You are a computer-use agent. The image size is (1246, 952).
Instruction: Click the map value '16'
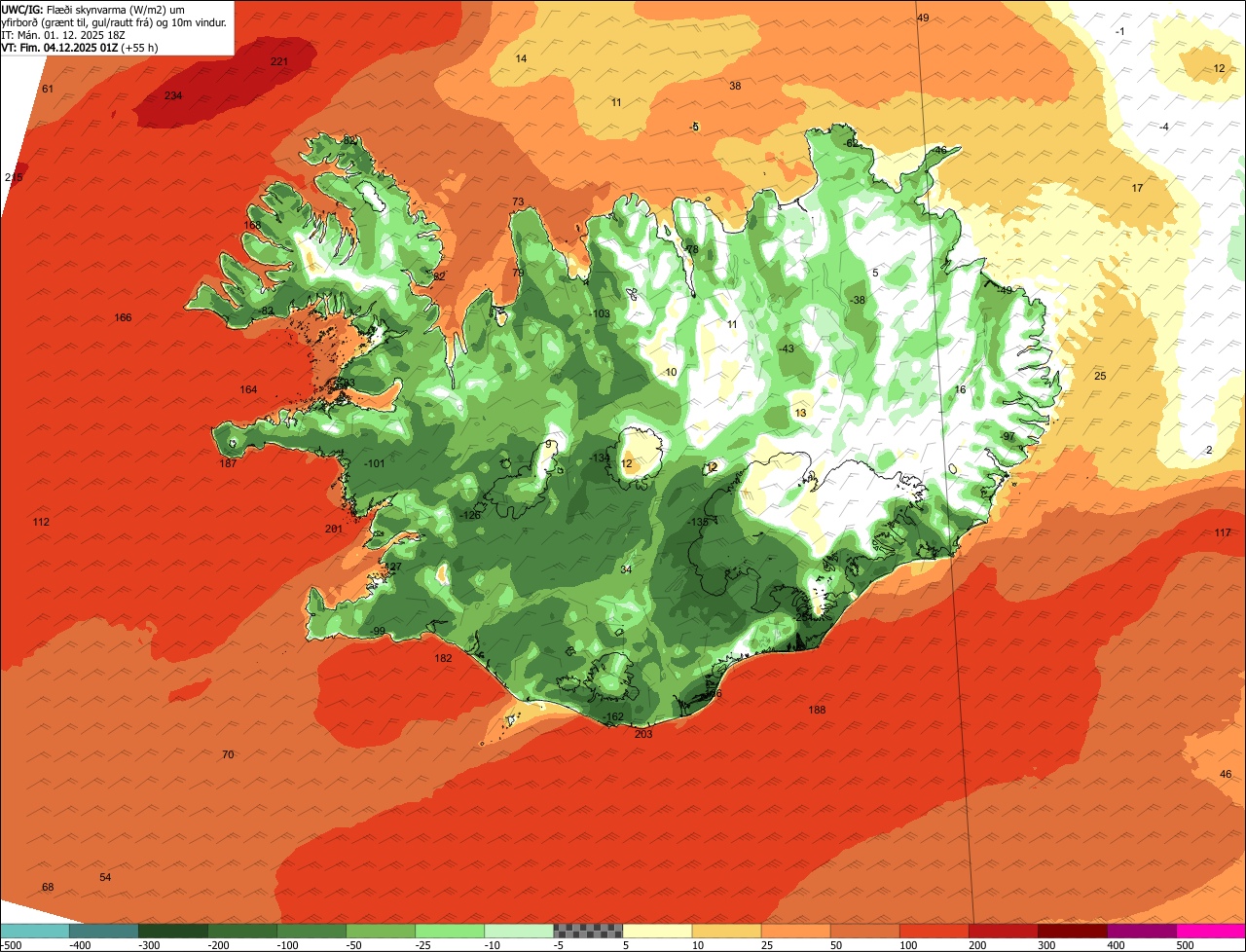pos(960,389)
